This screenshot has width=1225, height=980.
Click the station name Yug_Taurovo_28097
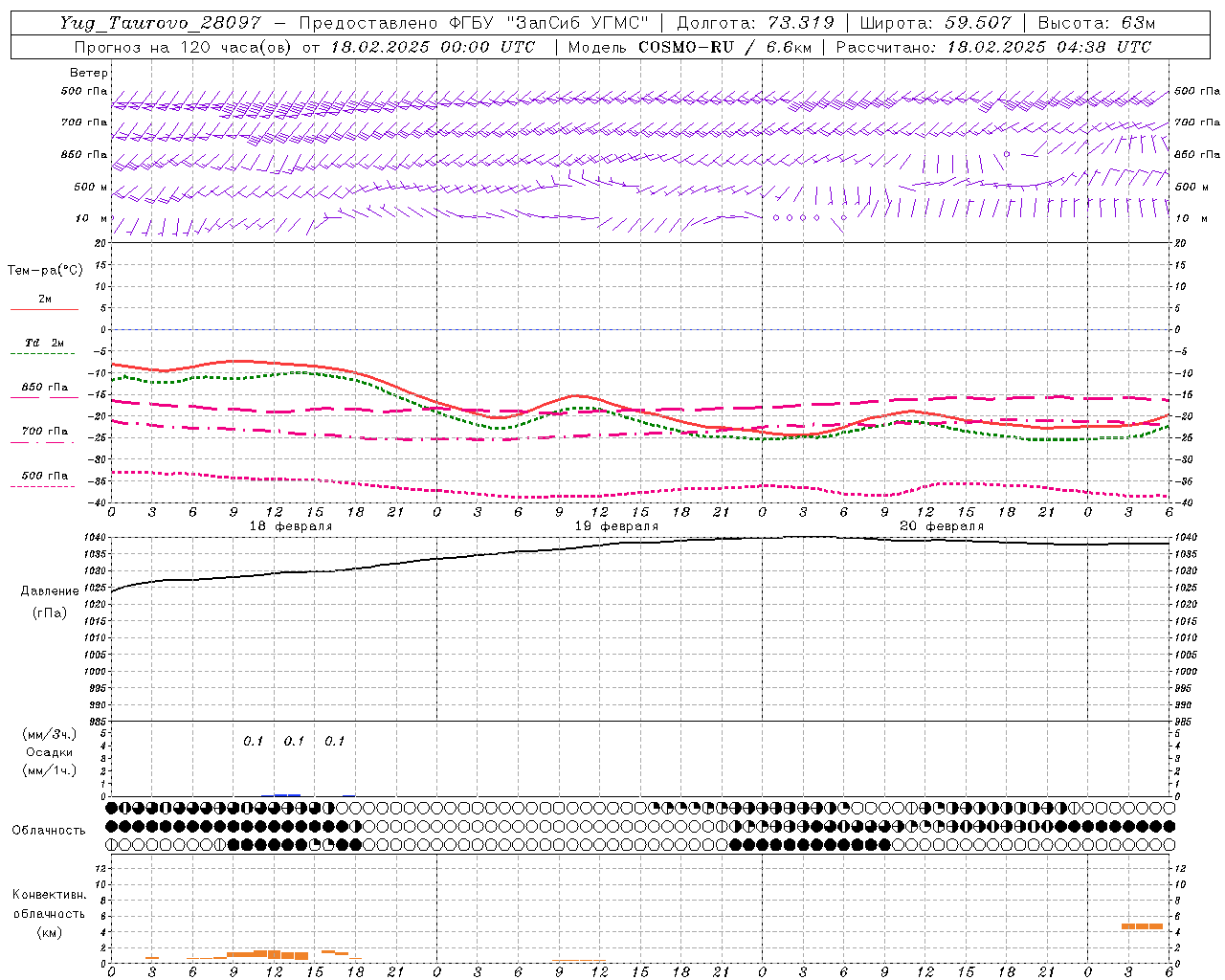point(159,23)
